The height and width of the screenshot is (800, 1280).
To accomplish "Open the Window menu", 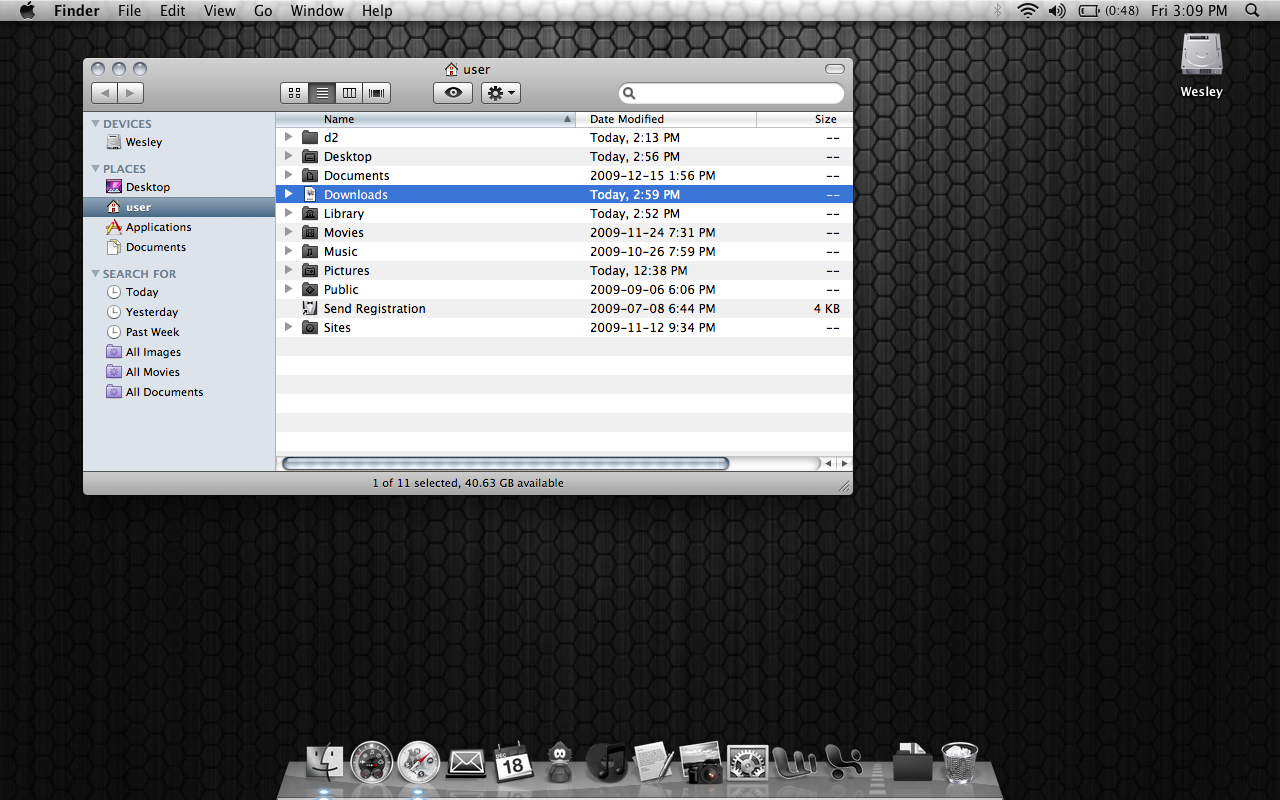I will coord(317,11).
